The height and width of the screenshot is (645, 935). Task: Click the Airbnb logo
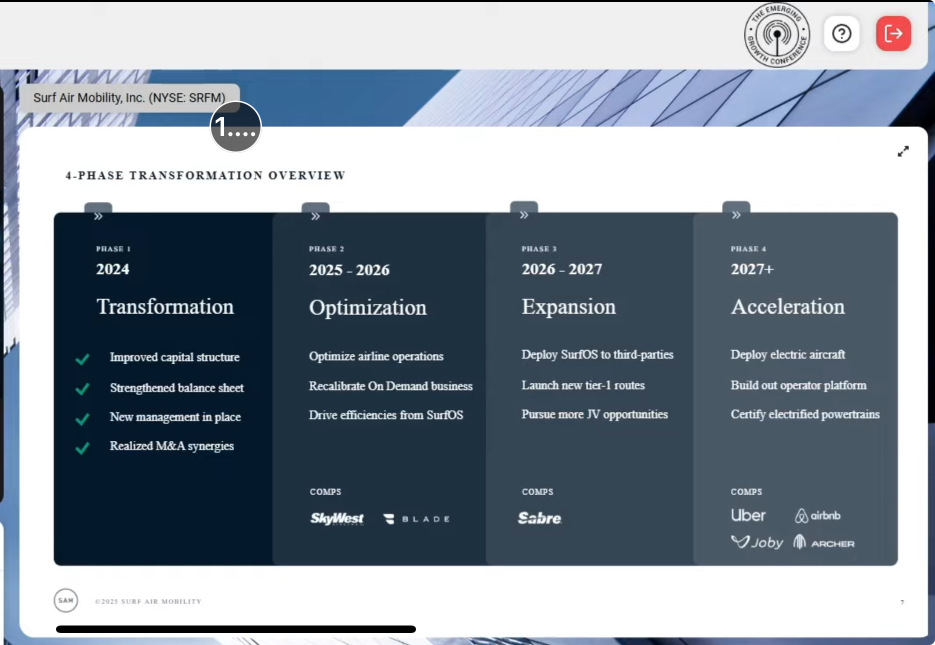[x=818, y=516]
